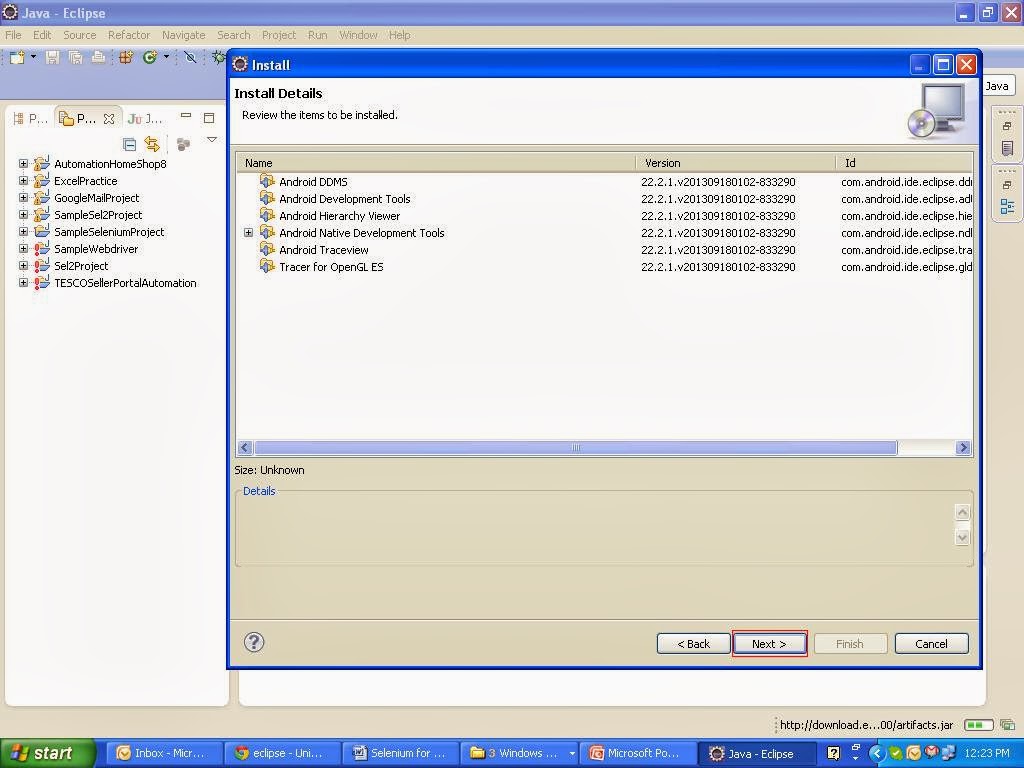
Task: Toggle the Skip All Breakpoints icon
Action: pyautogui.click(x=190, y=57)
